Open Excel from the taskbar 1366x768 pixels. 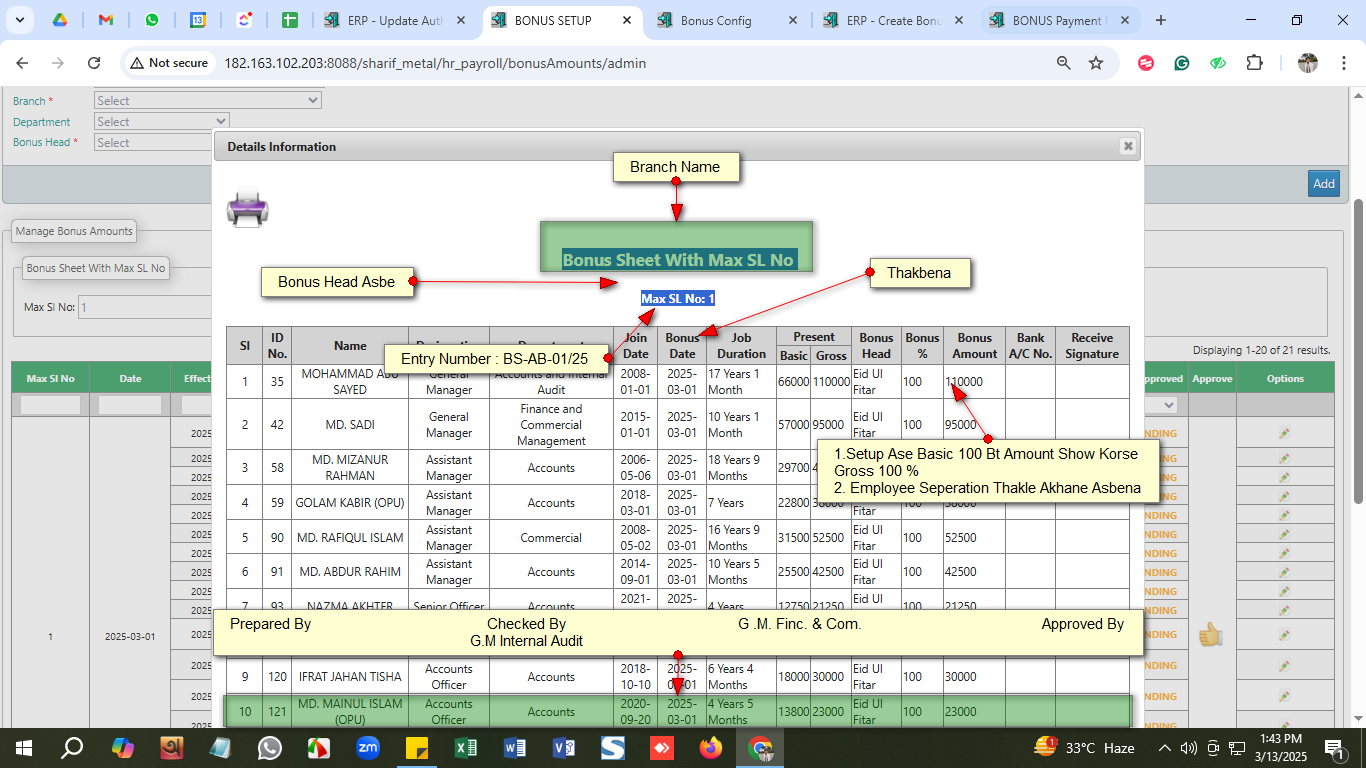(465, 748)
